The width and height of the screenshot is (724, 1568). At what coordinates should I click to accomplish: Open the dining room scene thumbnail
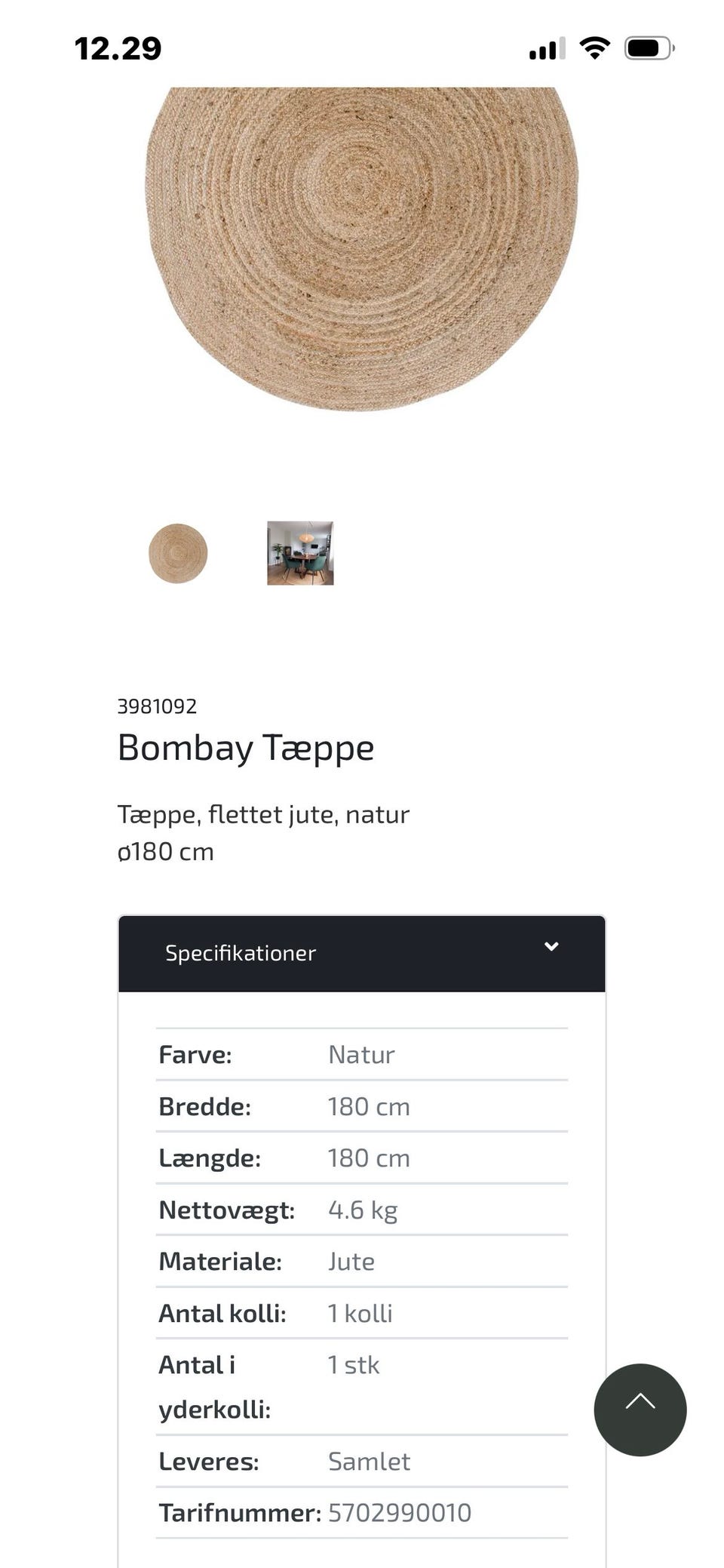pos(300,553)
